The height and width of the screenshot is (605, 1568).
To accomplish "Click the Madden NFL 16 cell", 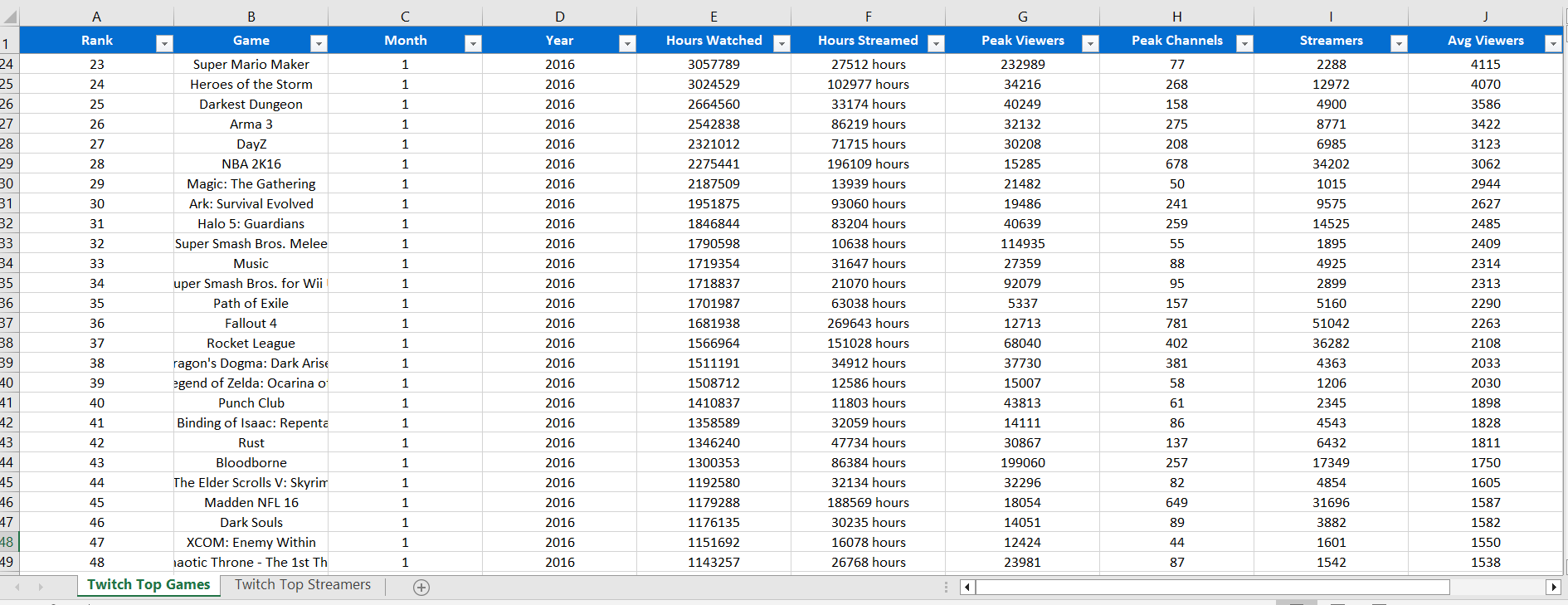I will click(251, 502).
